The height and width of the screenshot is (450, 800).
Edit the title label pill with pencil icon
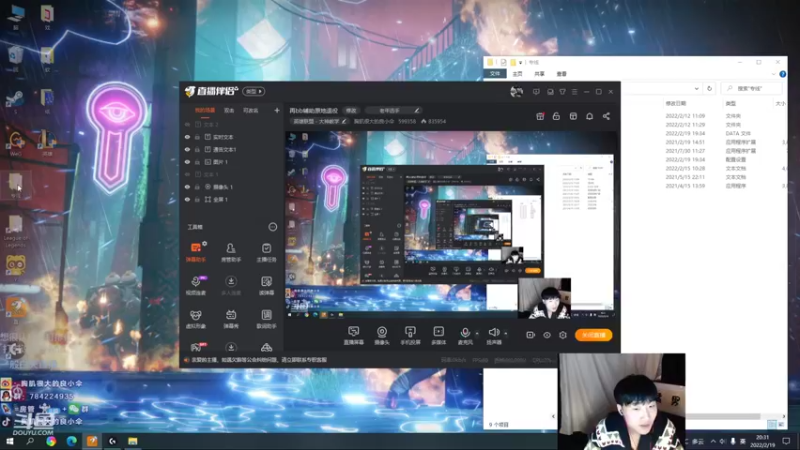[395, 111]
